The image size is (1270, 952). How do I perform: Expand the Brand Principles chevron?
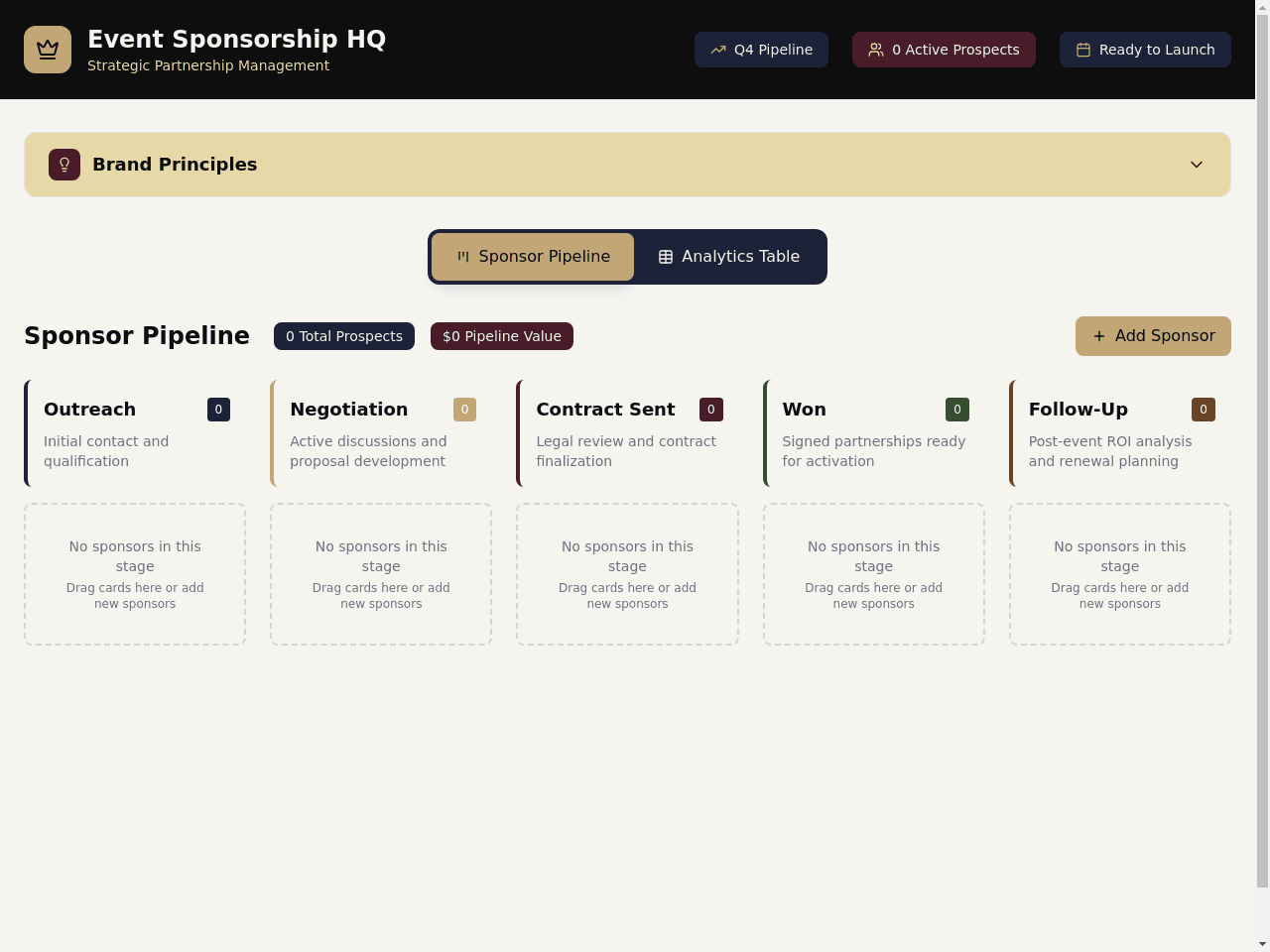(1197, 165)
